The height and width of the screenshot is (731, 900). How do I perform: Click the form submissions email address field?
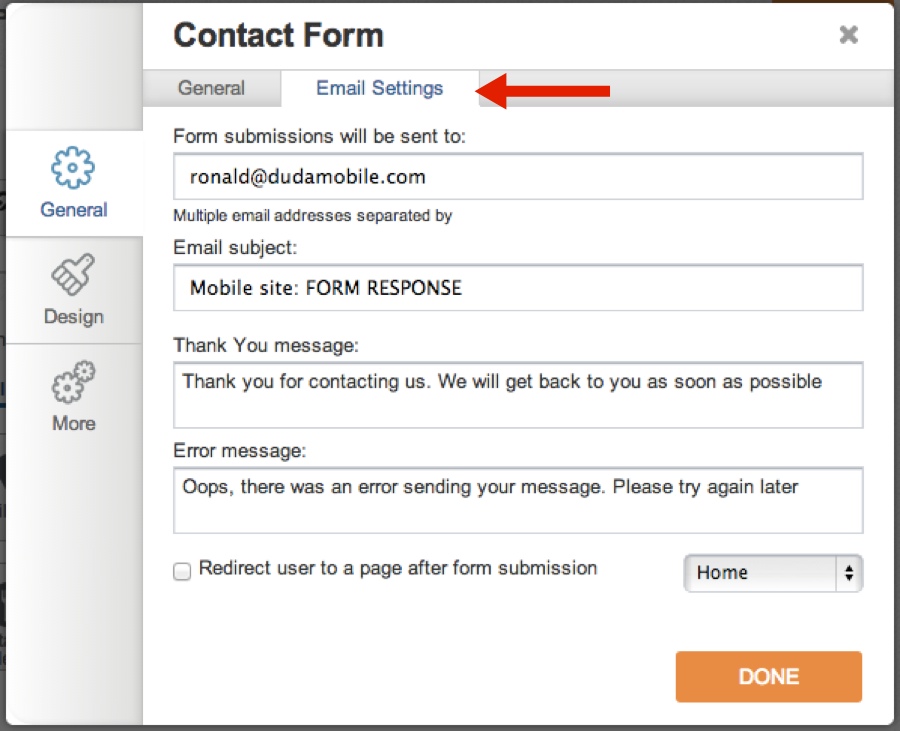(518, 176)
